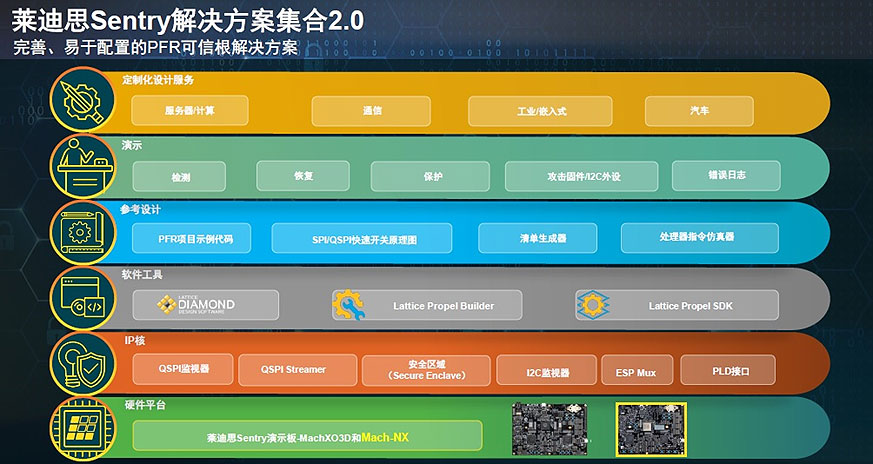The height and width of the screenshot is (464, 873).
Task: Select the Lattice Diamond design software box
Action: coord(206,305)
